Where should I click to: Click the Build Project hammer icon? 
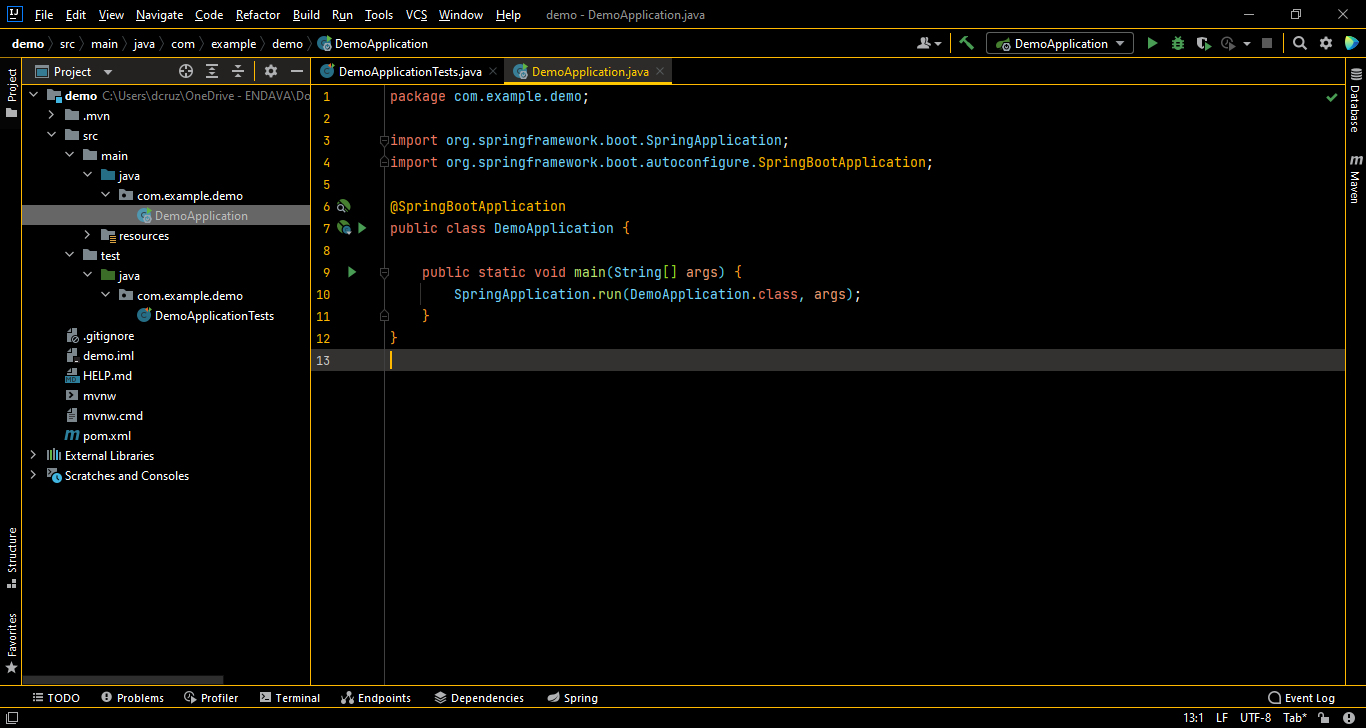pyautogui.click(x=966, y=43)
